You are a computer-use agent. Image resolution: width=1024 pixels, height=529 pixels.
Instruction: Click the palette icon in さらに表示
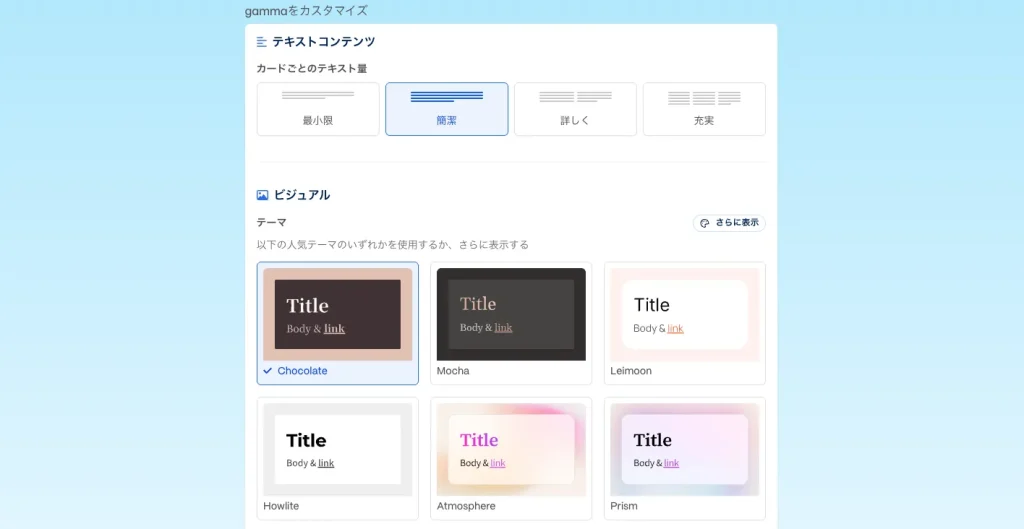pyautogui.click(x=705, y=223)
